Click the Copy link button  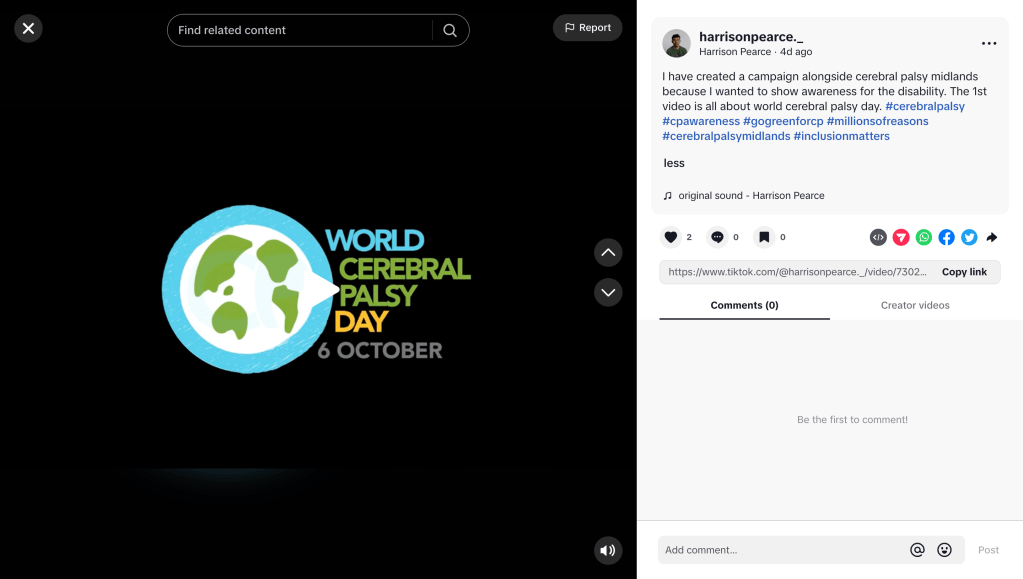pyautogui.click(x=964, y=272)
